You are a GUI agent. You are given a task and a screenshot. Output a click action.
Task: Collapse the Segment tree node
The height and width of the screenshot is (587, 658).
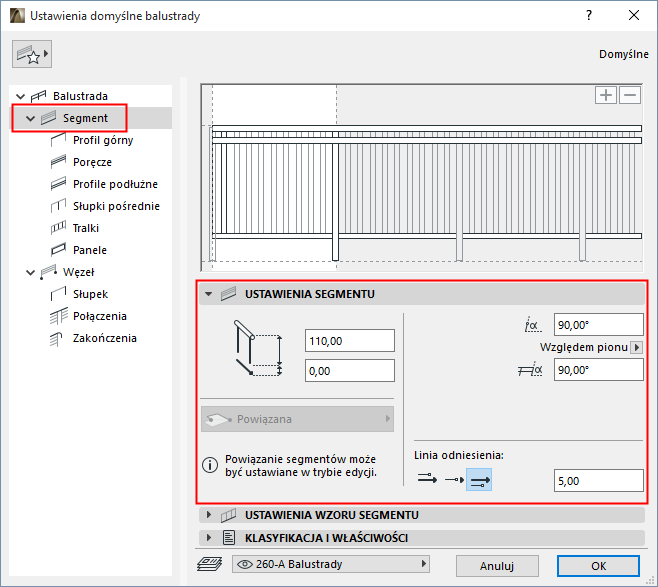tap(30, 118)
